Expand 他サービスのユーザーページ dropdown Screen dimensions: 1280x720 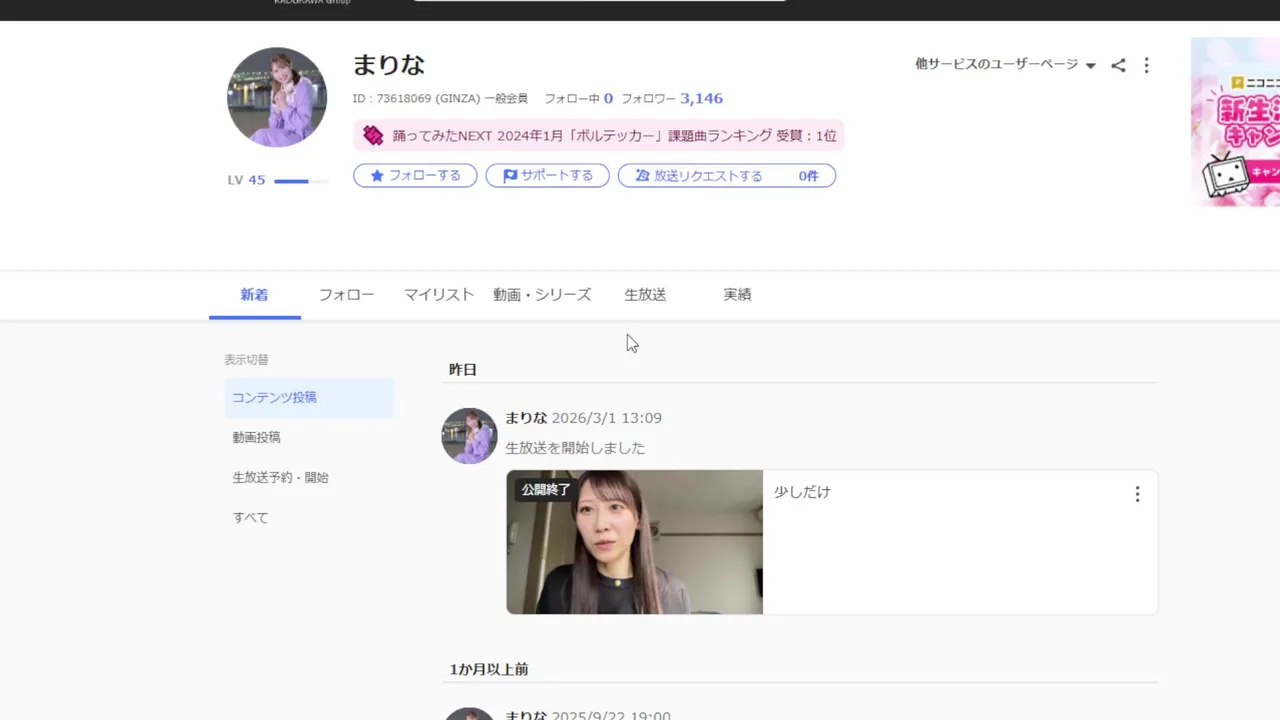click(x=1005, y=64)
